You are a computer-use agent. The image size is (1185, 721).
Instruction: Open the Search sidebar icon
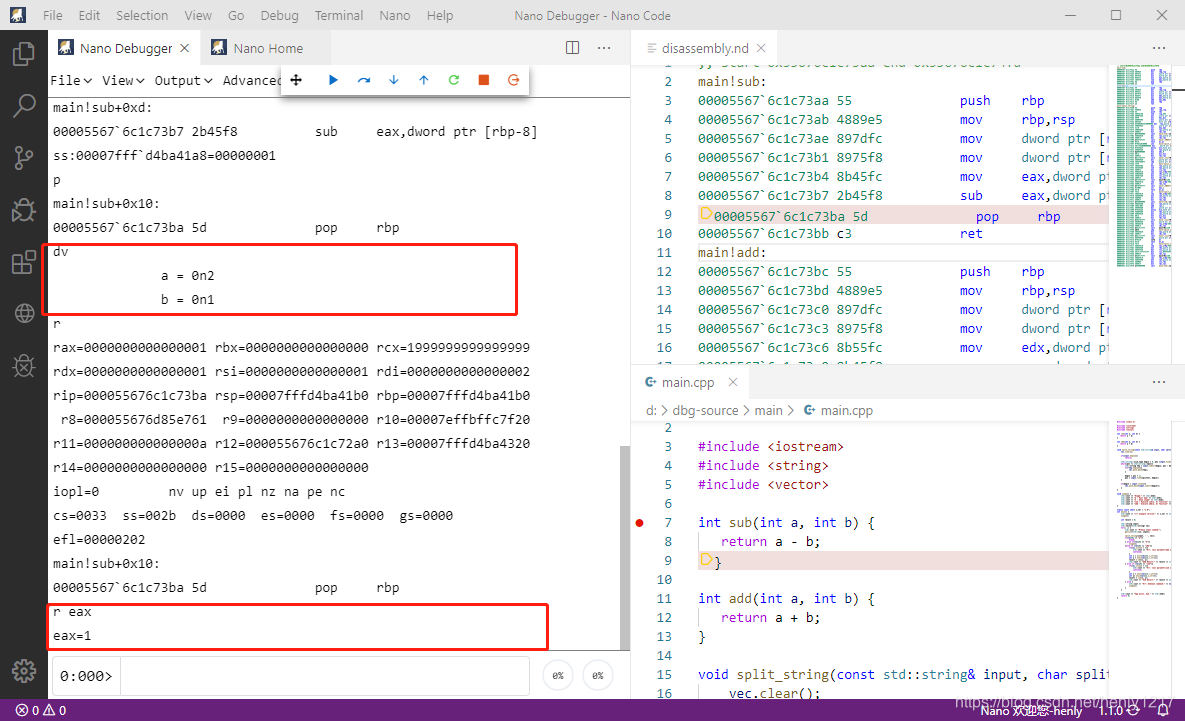click(x=23, y=105)
